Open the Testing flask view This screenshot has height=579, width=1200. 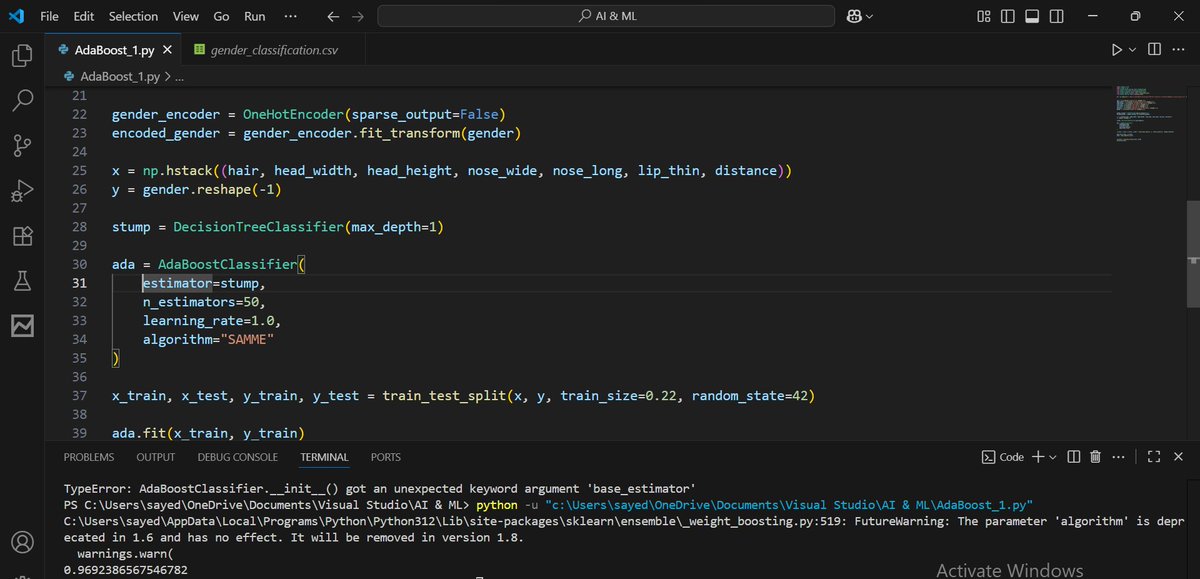[22, 281]
